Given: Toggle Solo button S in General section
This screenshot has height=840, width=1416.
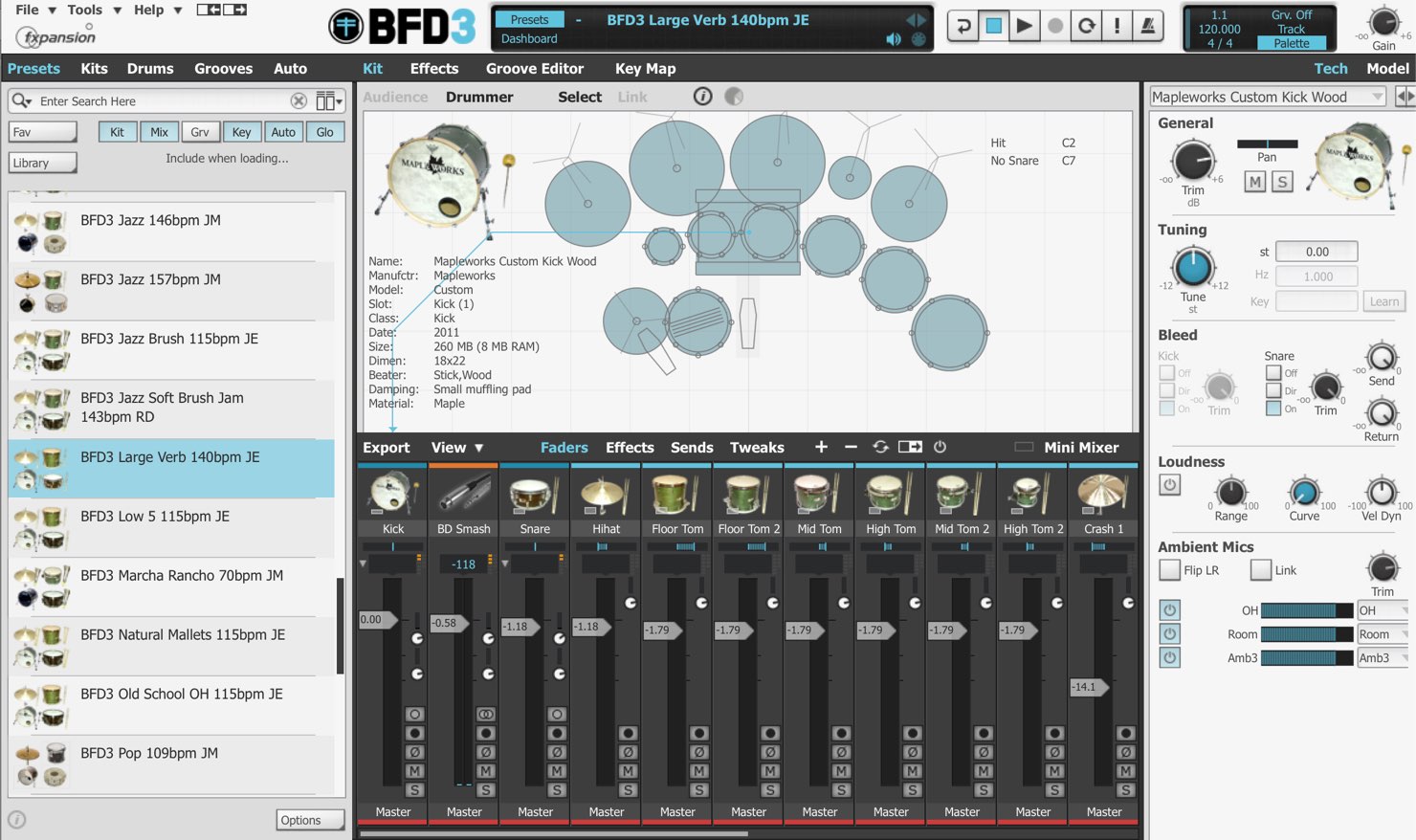Looking at the screenshot, I should pyautogui.click(x=1283, y=182).
